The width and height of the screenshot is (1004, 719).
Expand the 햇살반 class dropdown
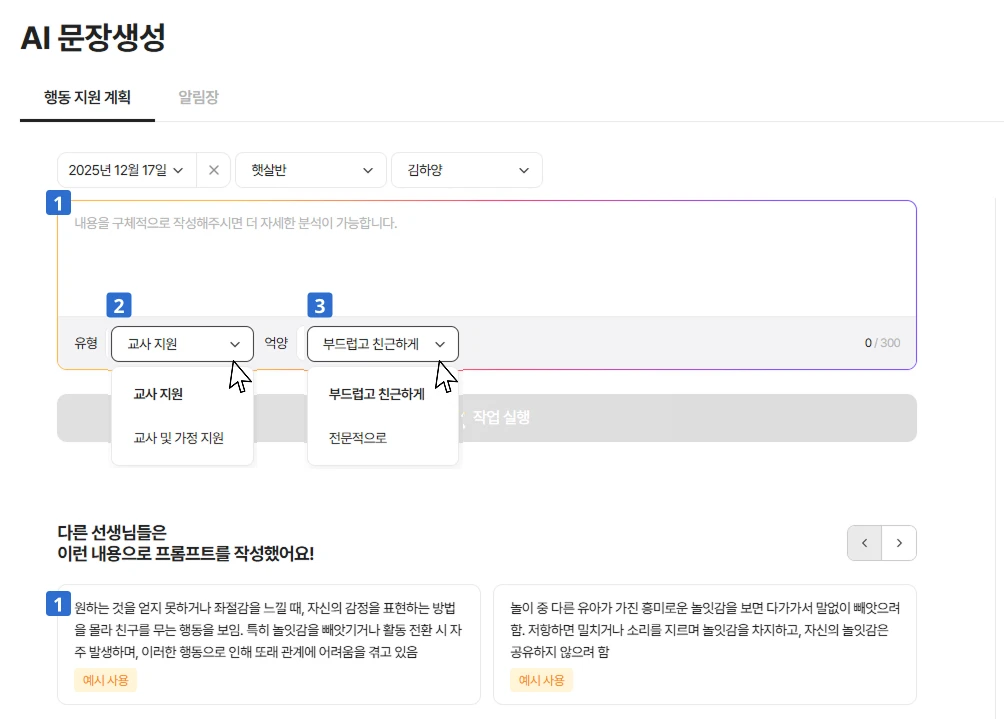click(x=310, y=170)
